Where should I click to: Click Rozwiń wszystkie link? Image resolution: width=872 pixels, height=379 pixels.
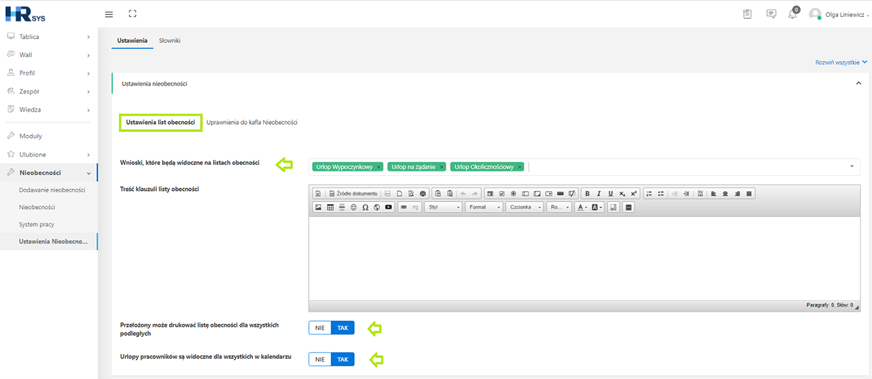[x=841, y=63]
